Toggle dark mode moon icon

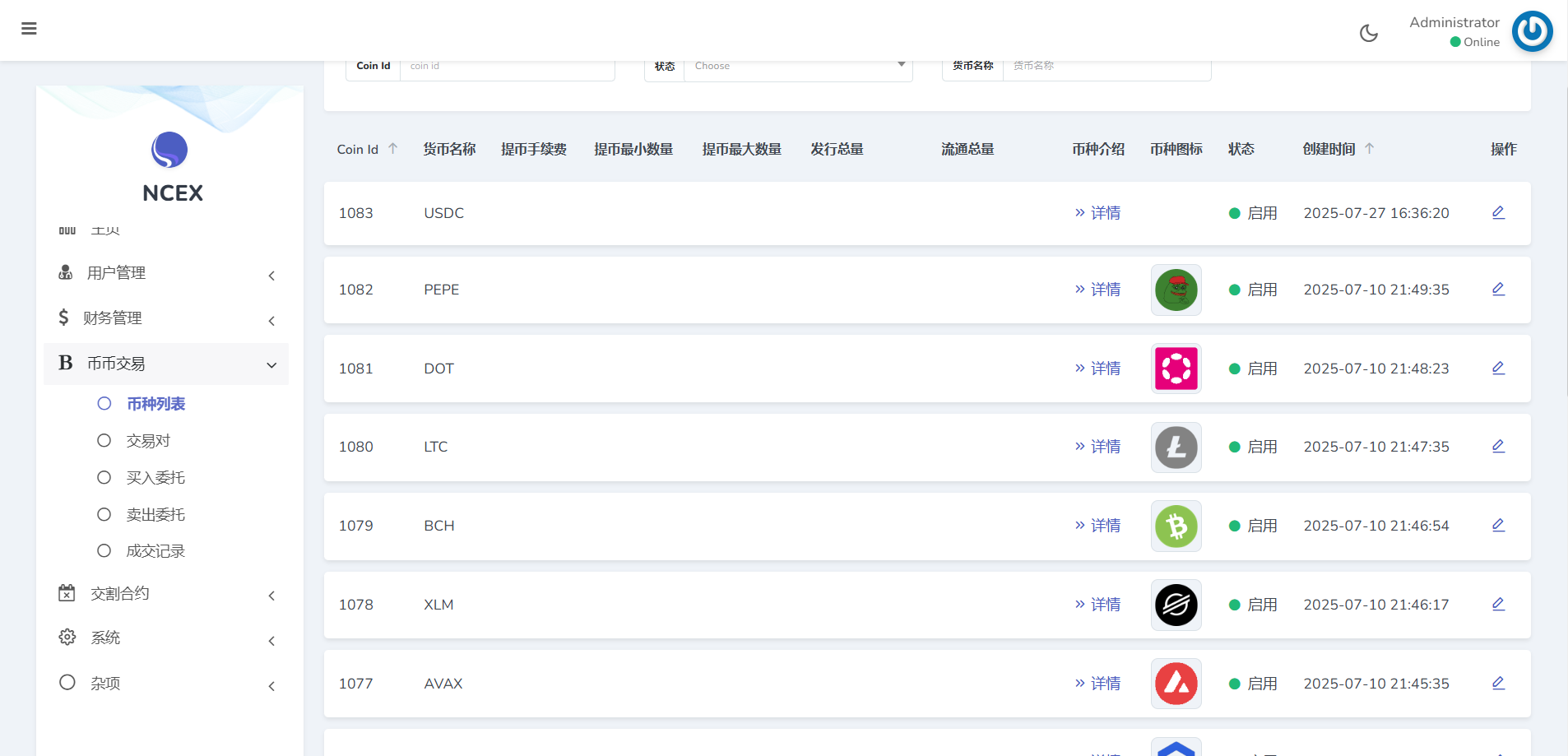(1368, 33)
